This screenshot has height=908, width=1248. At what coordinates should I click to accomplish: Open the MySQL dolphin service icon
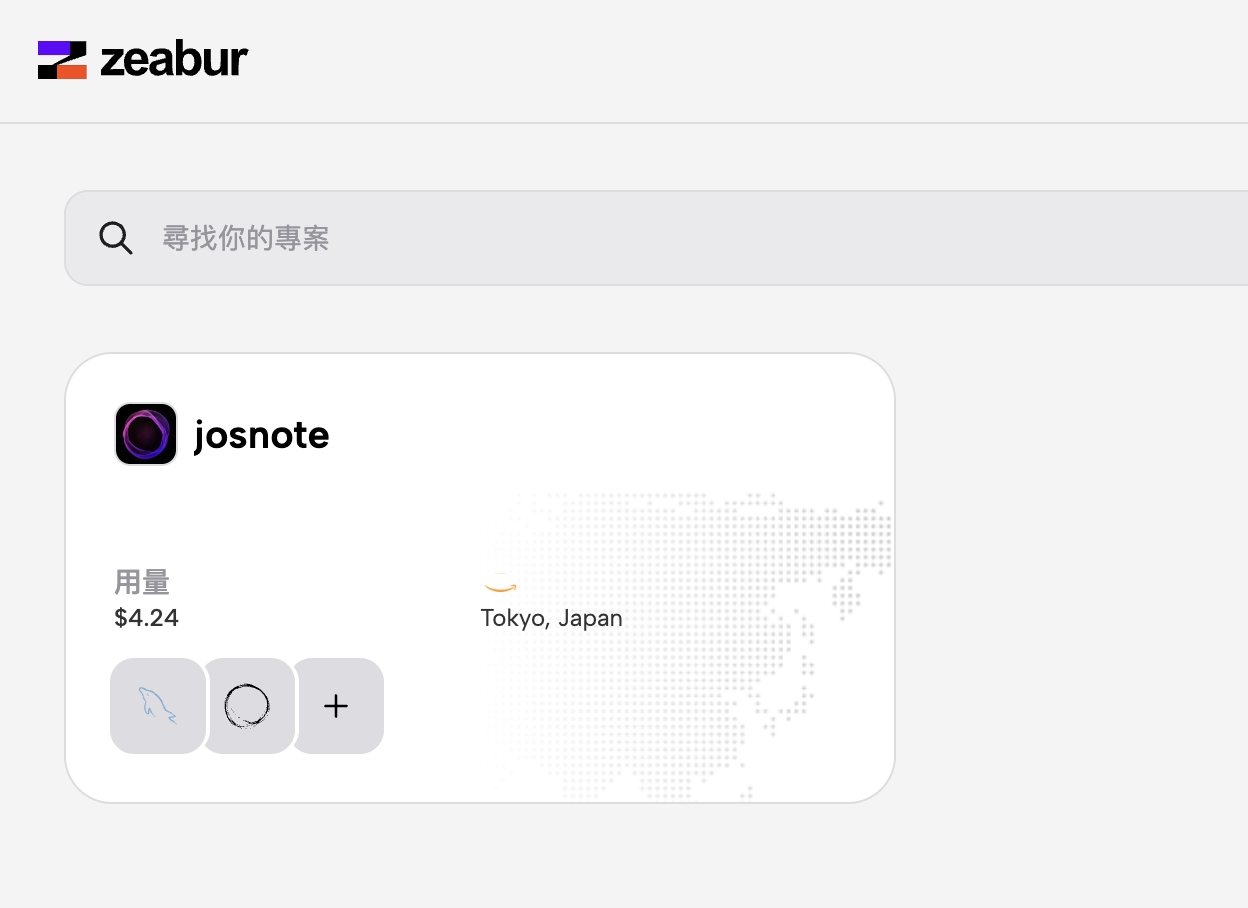point(157,706)
